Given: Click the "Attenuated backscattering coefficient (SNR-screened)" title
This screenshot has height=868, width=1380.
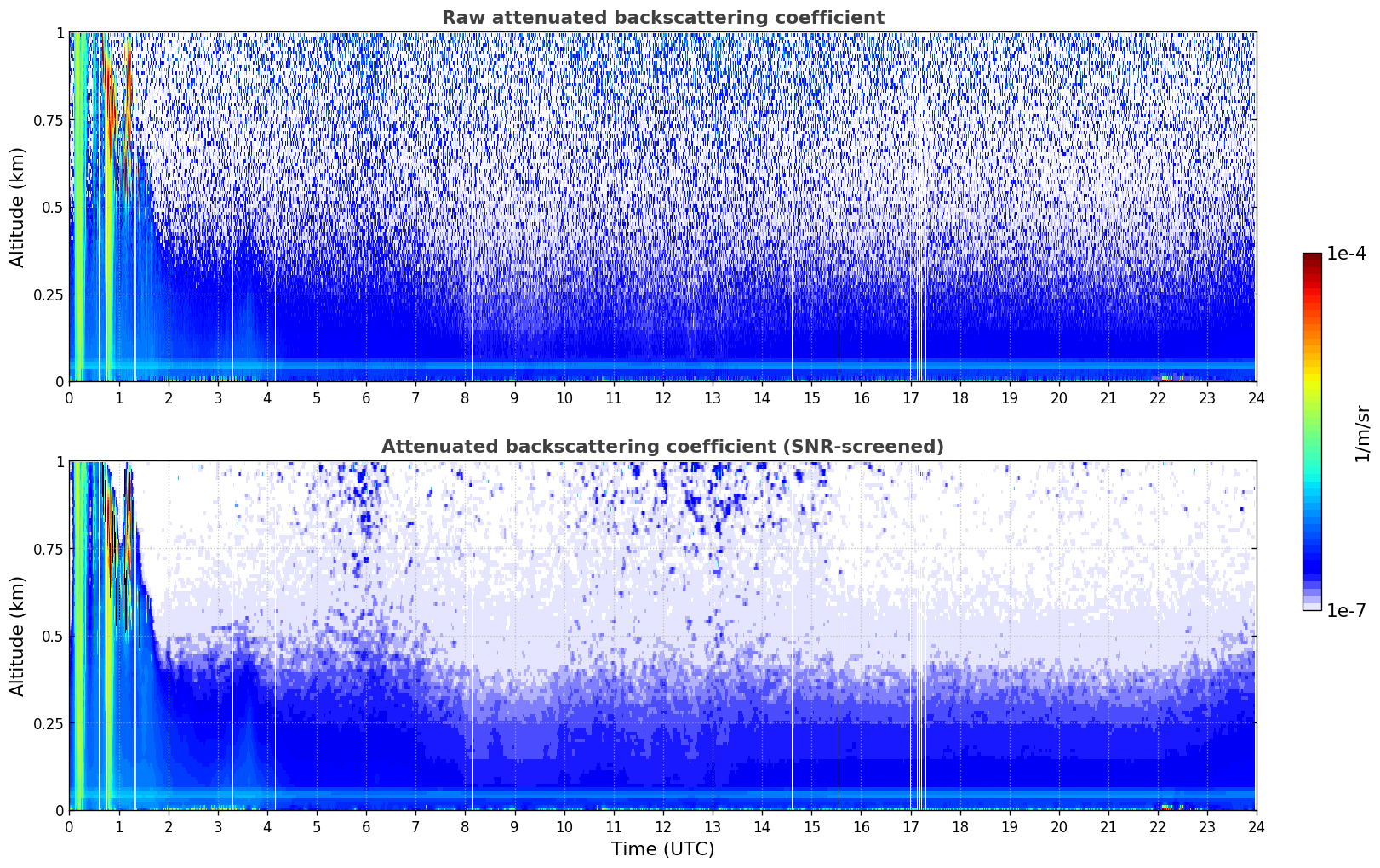Looking at the screenshot, I should click(662, 447).
